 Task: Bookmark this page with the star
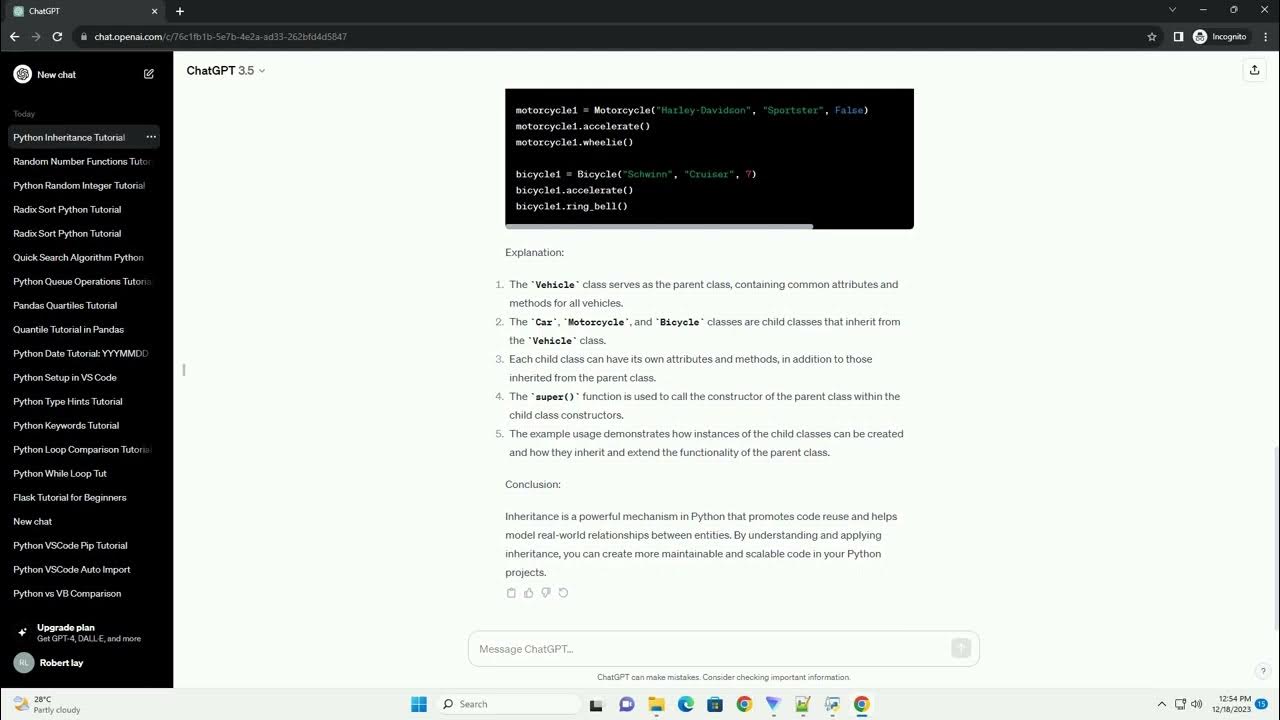click(1152, 36)
